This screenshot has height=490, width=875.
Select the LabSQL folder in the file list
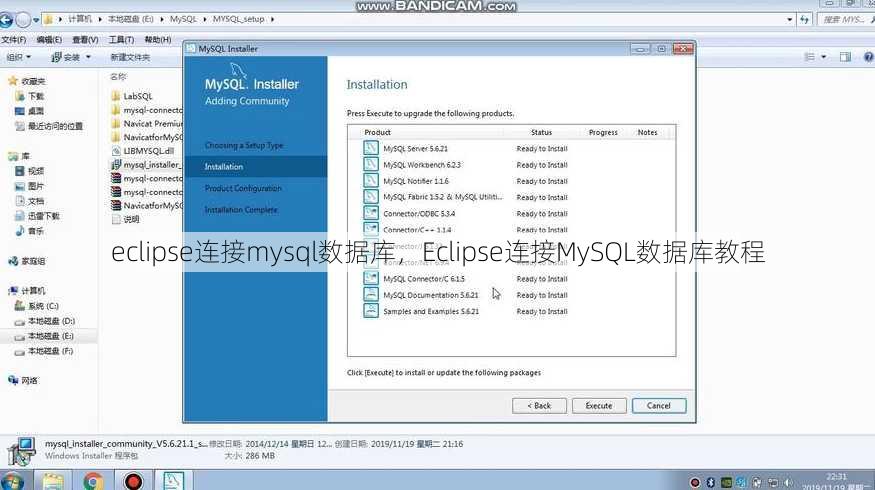point(132,96)
